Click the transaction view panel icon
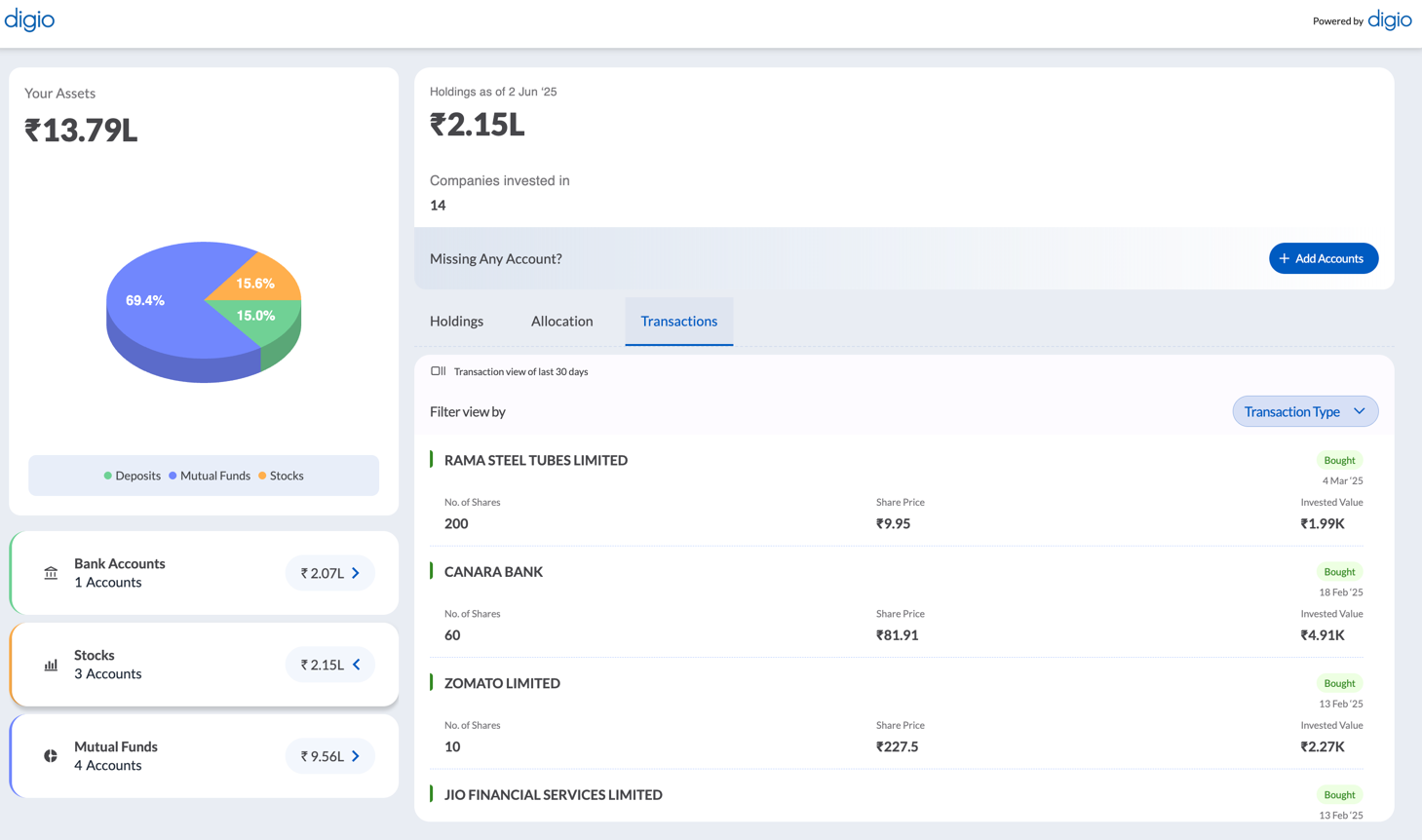1422x840 pixels. tap(439, 371)
